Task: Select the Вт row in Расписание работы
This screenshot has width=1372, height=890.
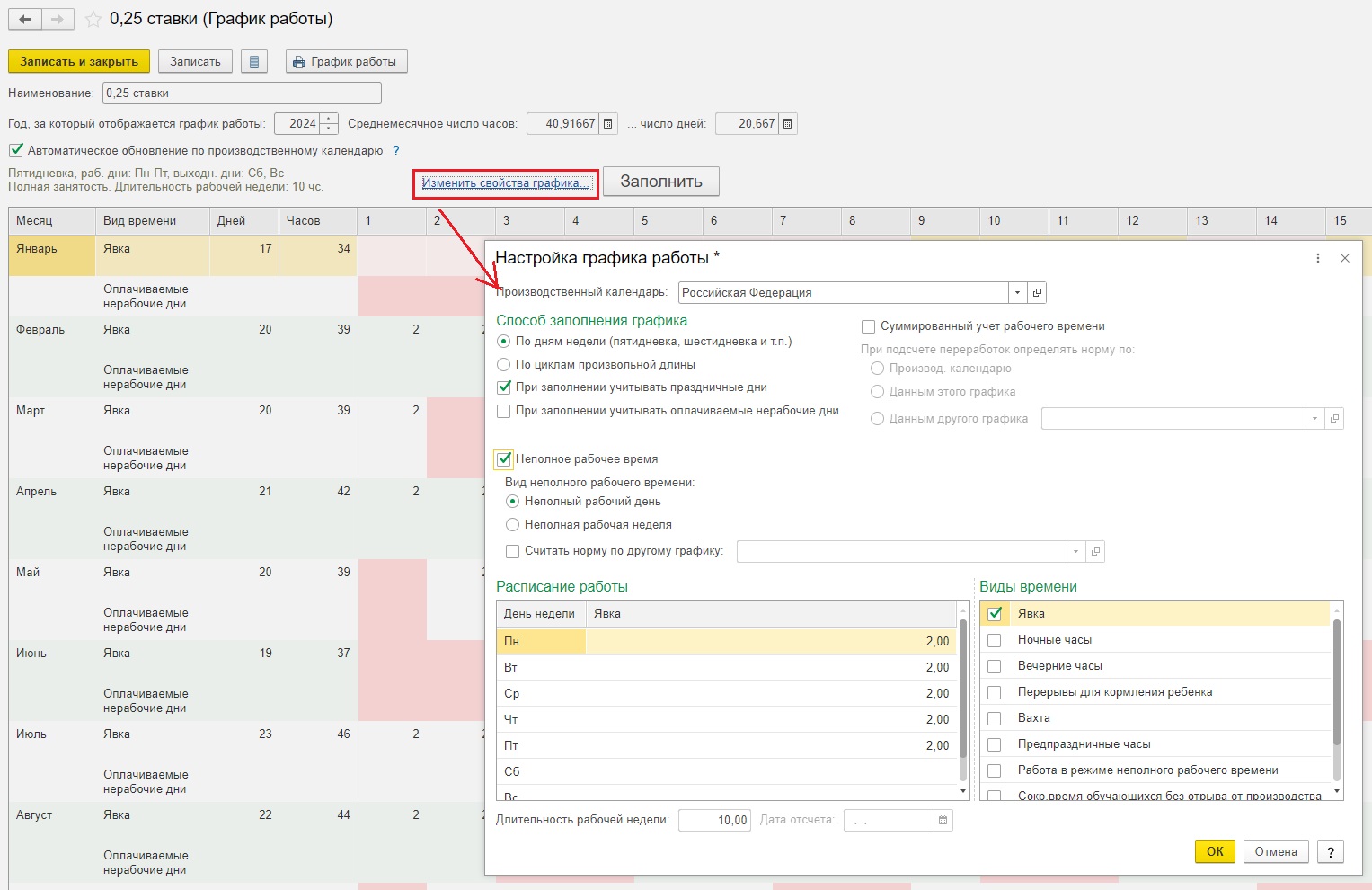Action: 726,667
